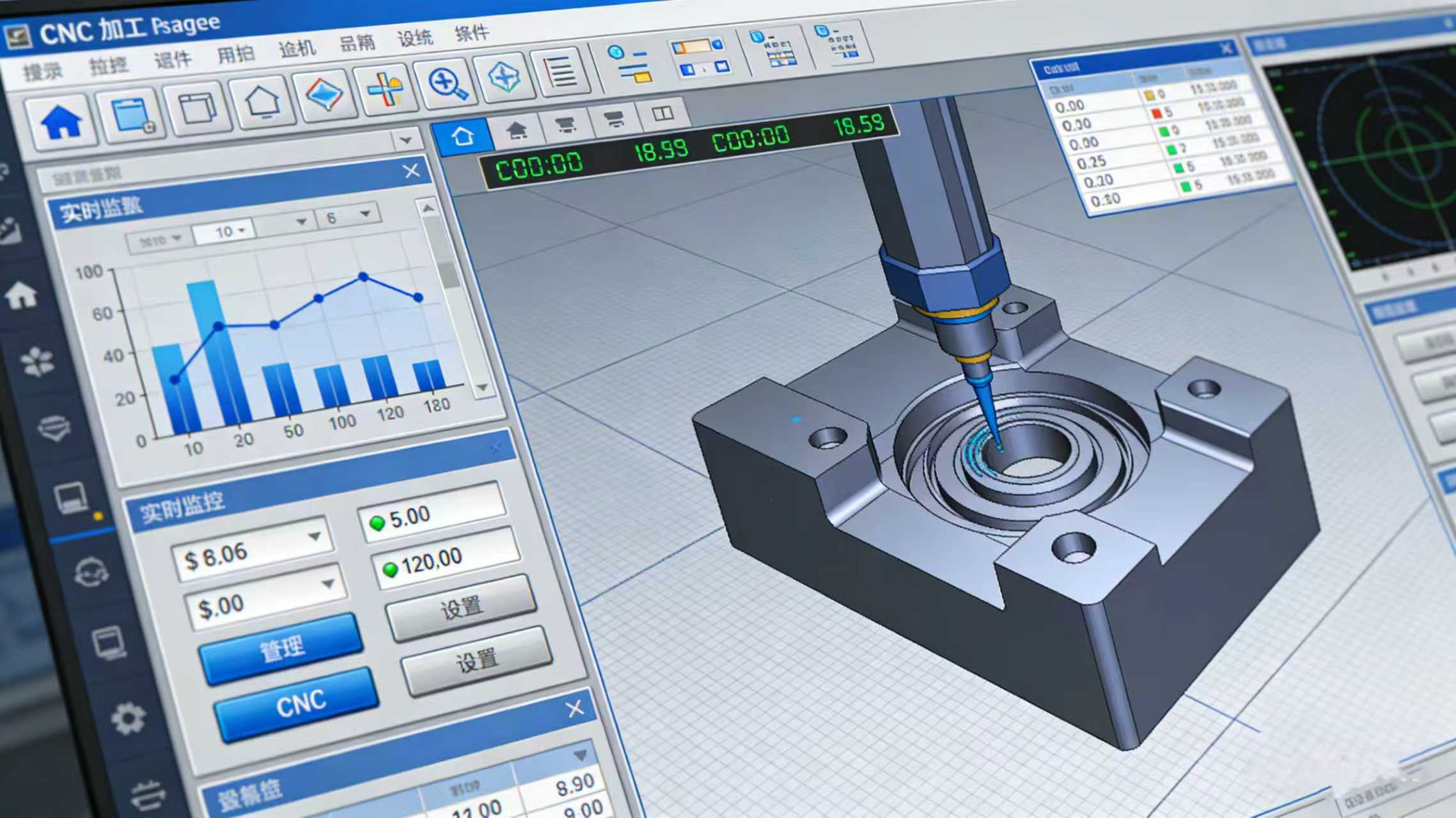Click the zoom-in magnifier tool
Image resolution: width=1456 pixels, height=818 pixels.
tap(447, 84)
